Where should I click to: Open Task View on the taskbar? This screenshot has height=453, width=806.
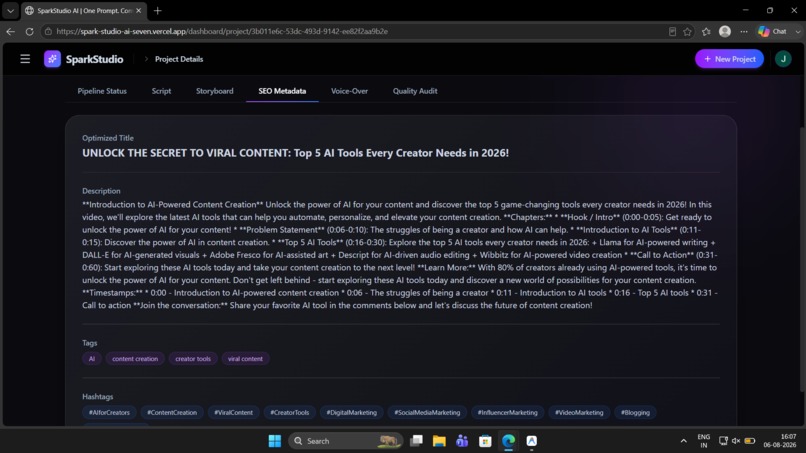click(416, 441)
